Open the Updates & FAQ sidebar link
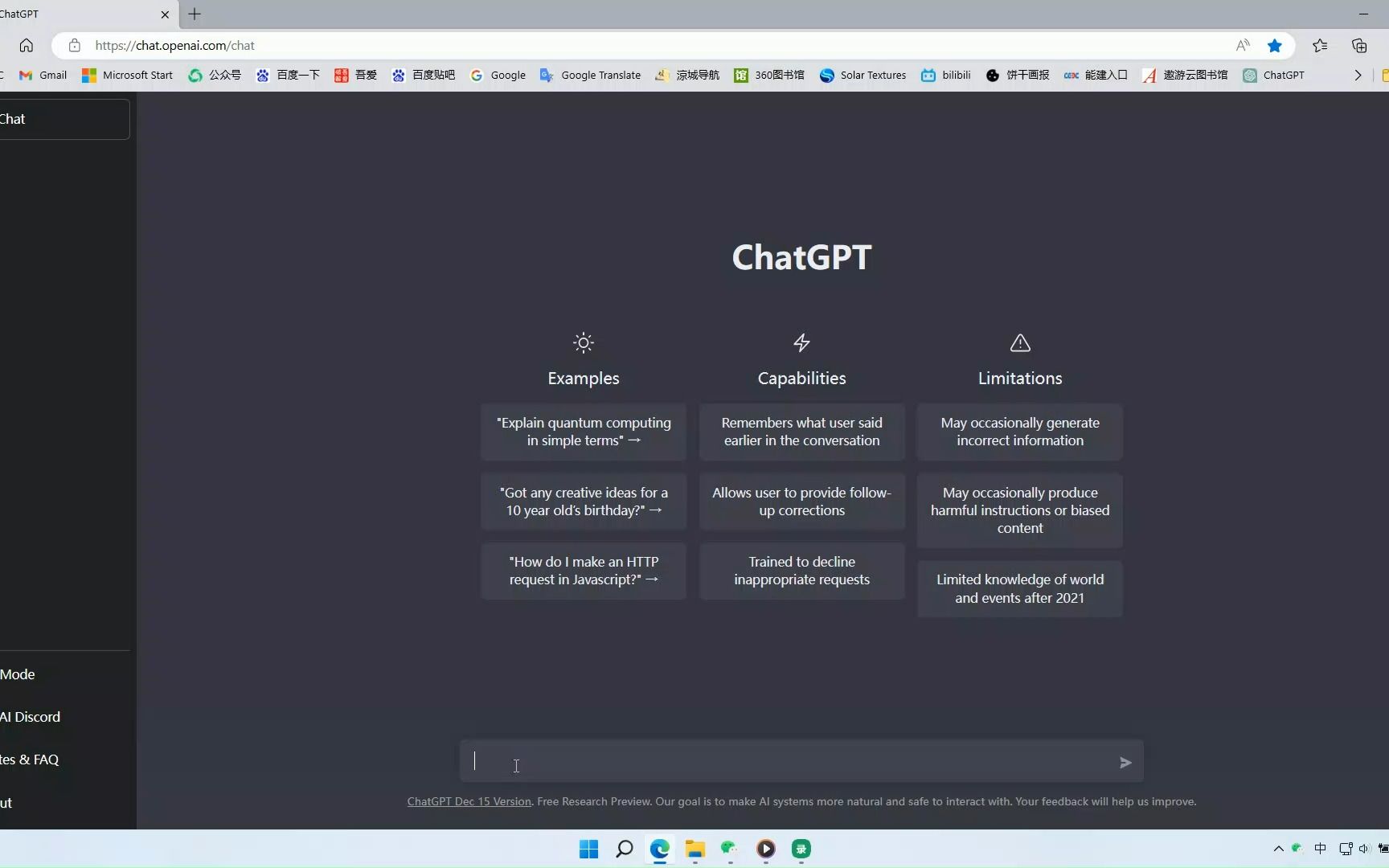 coord(64,759)
